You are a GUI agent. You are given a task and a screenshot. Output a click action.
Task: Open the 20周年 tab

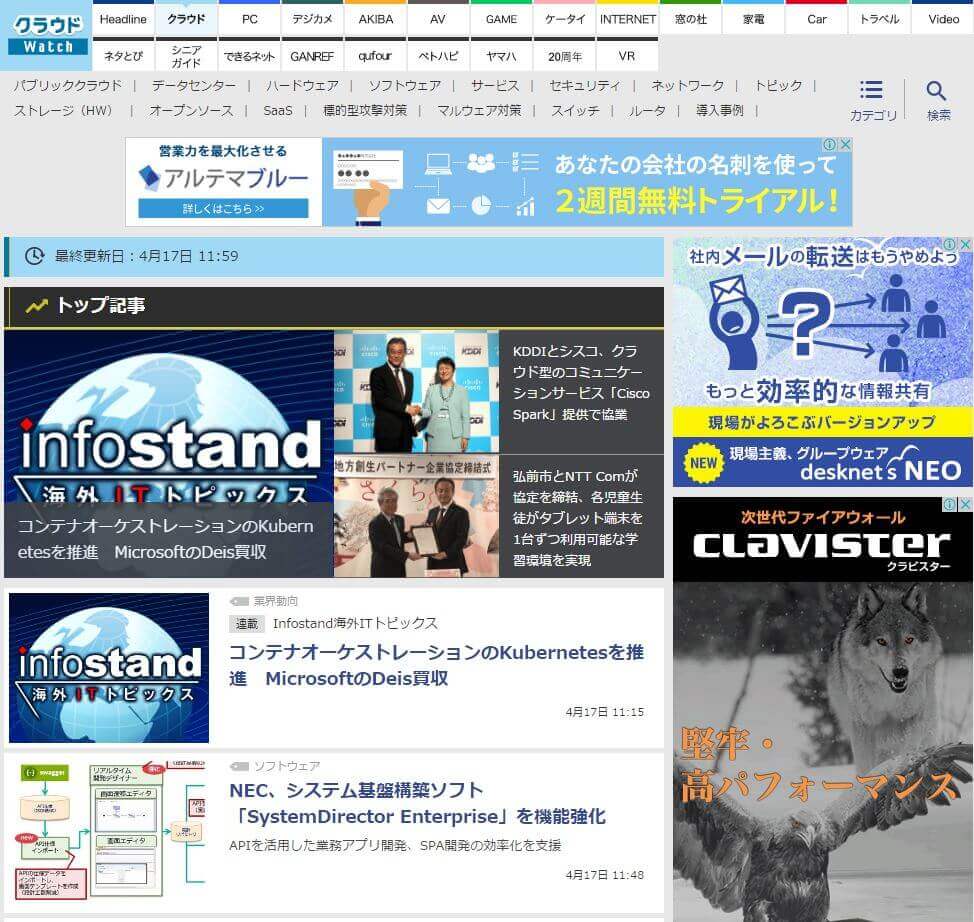[565, 56]
